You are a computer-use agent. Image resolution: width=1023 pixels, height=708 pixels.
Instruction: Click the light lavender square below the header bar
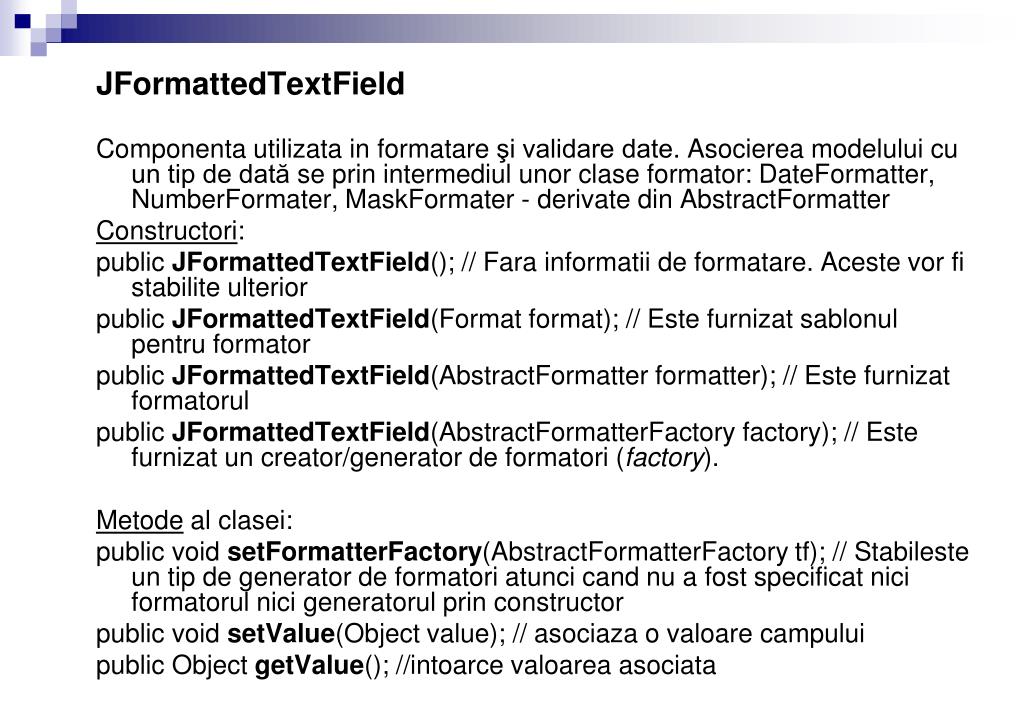[x=38, y=48]
